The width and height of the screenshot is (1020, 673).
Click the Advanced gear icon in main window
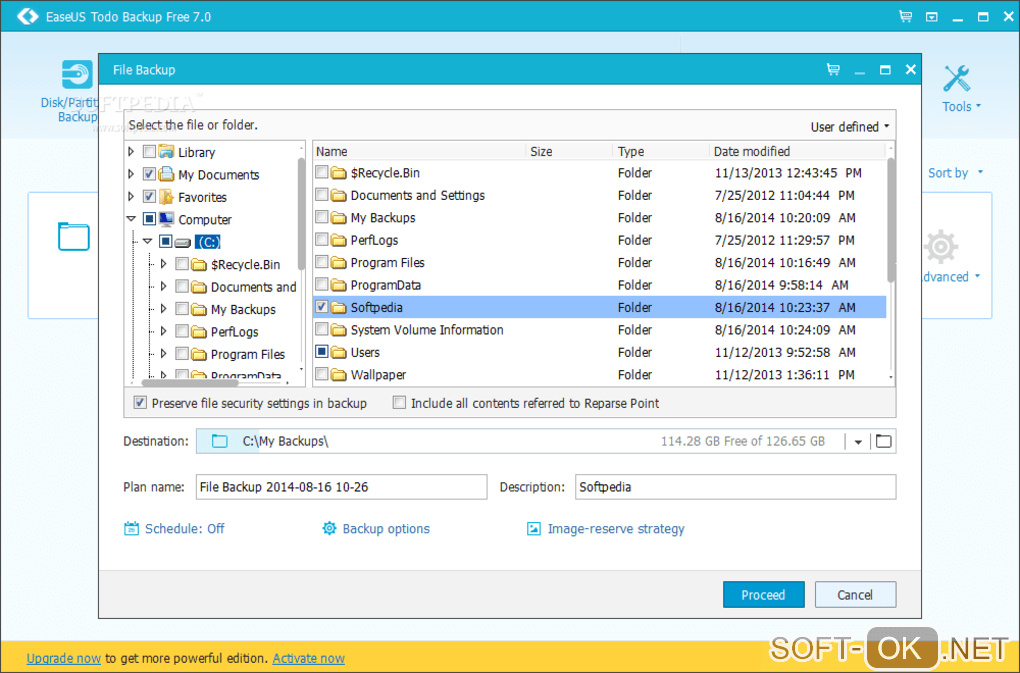tap(941, 247)
